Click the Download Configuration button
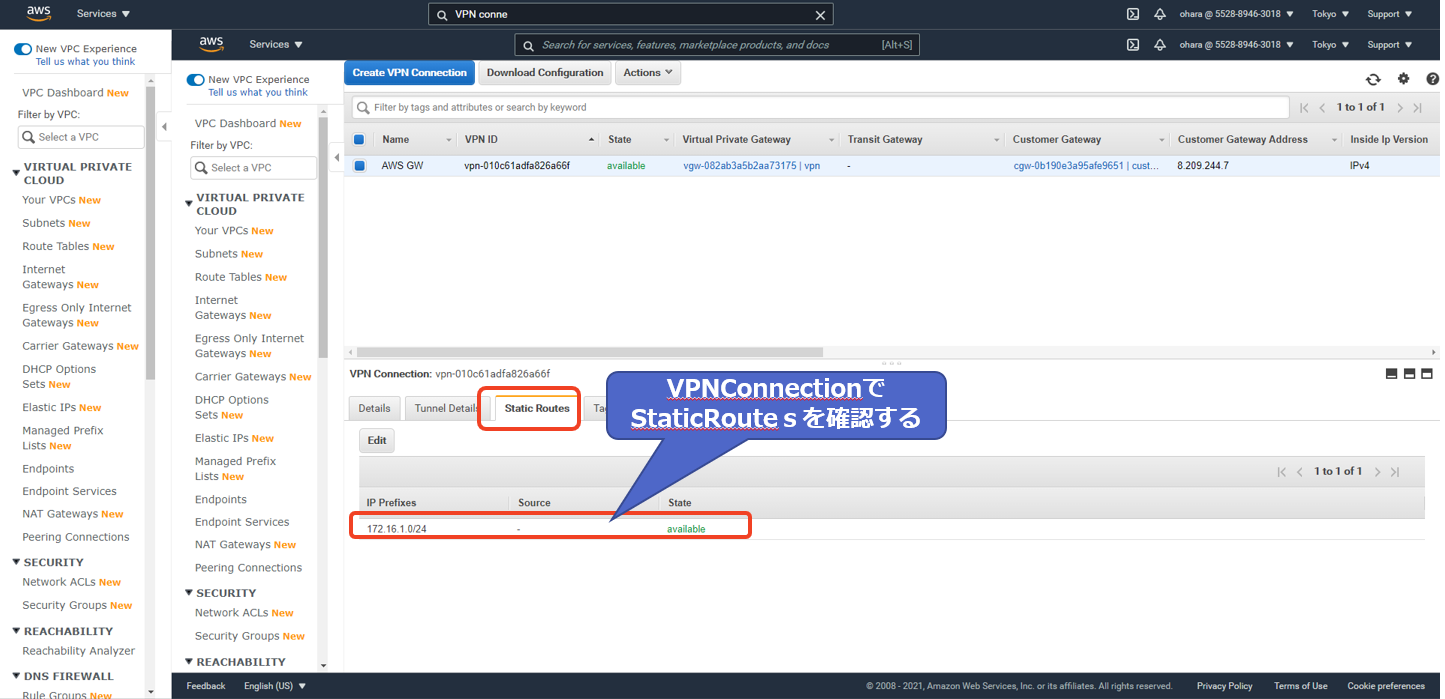The height and width of the screenshot is (699, 1445). (545, 73)
